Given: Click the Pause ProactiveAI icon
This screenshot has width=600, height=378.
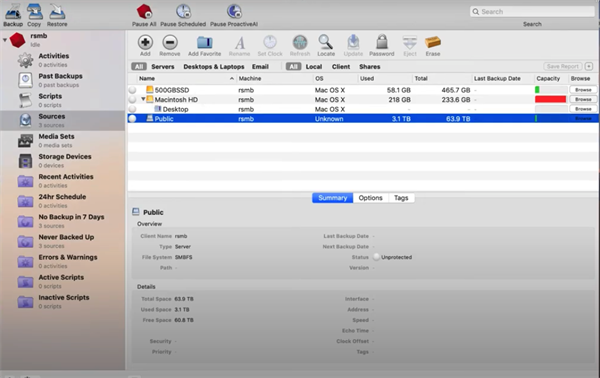Looking at the screenshot, I should [x=234, y=12].
